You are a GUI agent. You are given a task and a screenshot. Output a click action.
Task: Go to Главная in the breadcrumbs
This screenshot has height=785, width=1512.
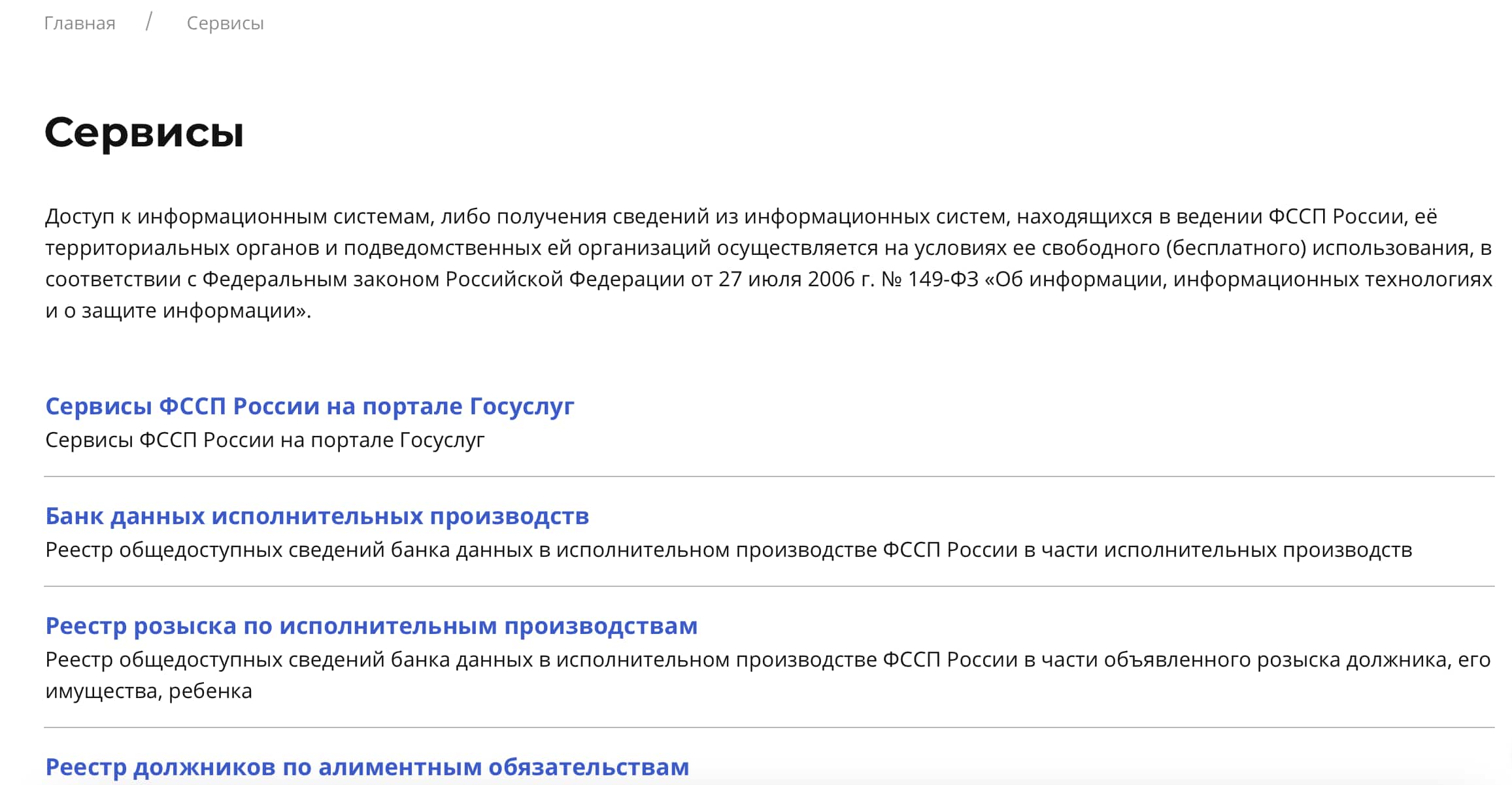click(80, 23)
